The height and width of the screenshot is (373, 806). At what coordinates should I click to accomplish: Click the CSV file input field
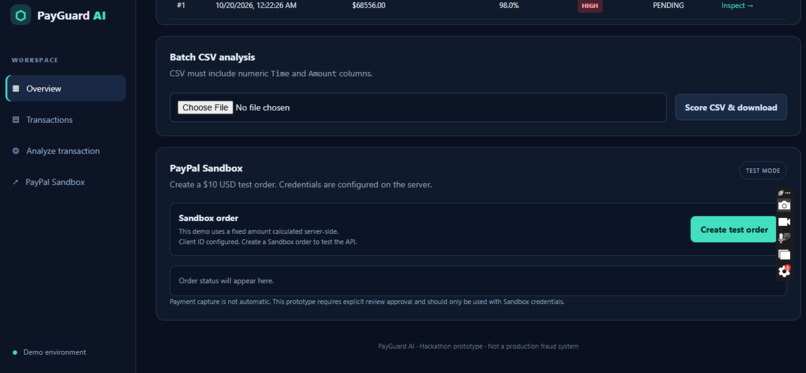(418, 107)
